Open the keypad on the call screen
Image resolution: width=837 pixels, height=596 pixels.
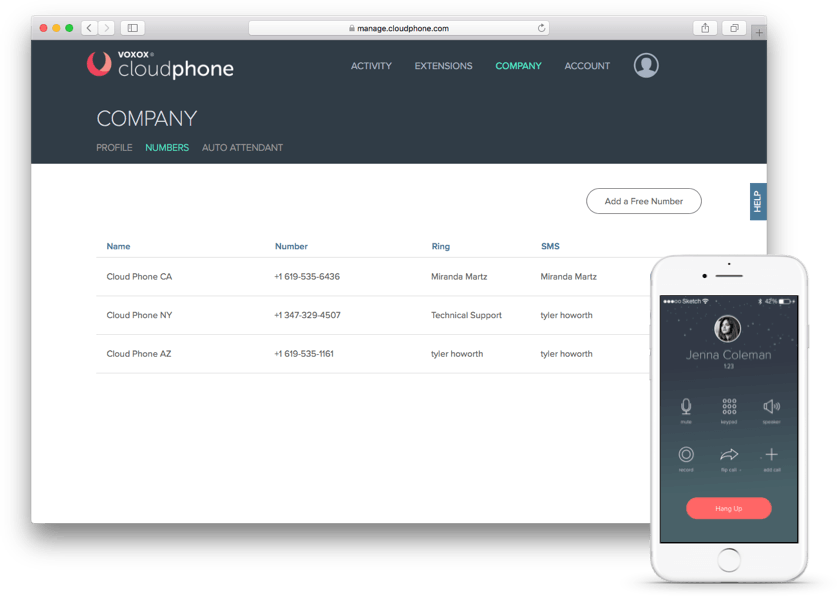pyautogui.click(x=729, y=406)
